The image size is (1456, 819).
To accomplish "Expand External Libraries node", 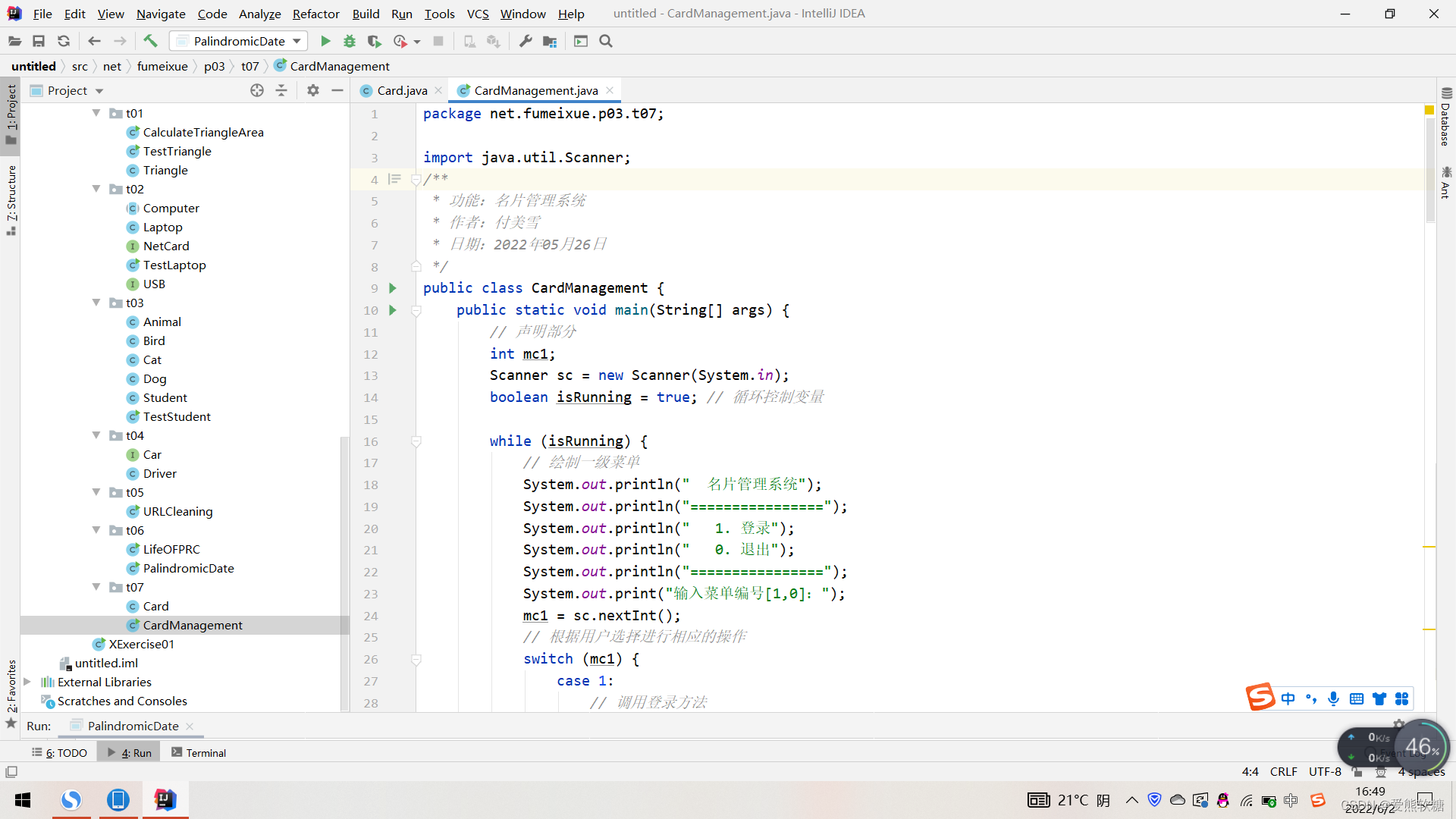I will 28,682.
